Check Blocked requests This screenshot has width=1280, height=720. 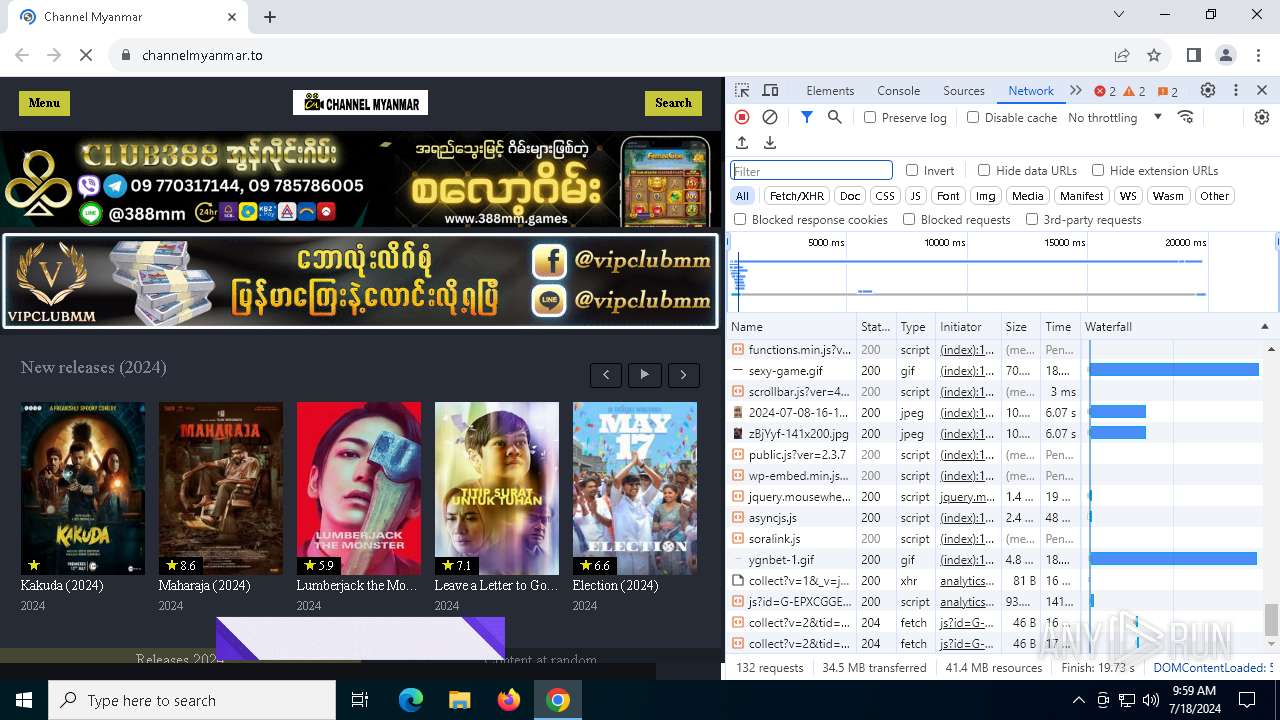tap(909, 219)
